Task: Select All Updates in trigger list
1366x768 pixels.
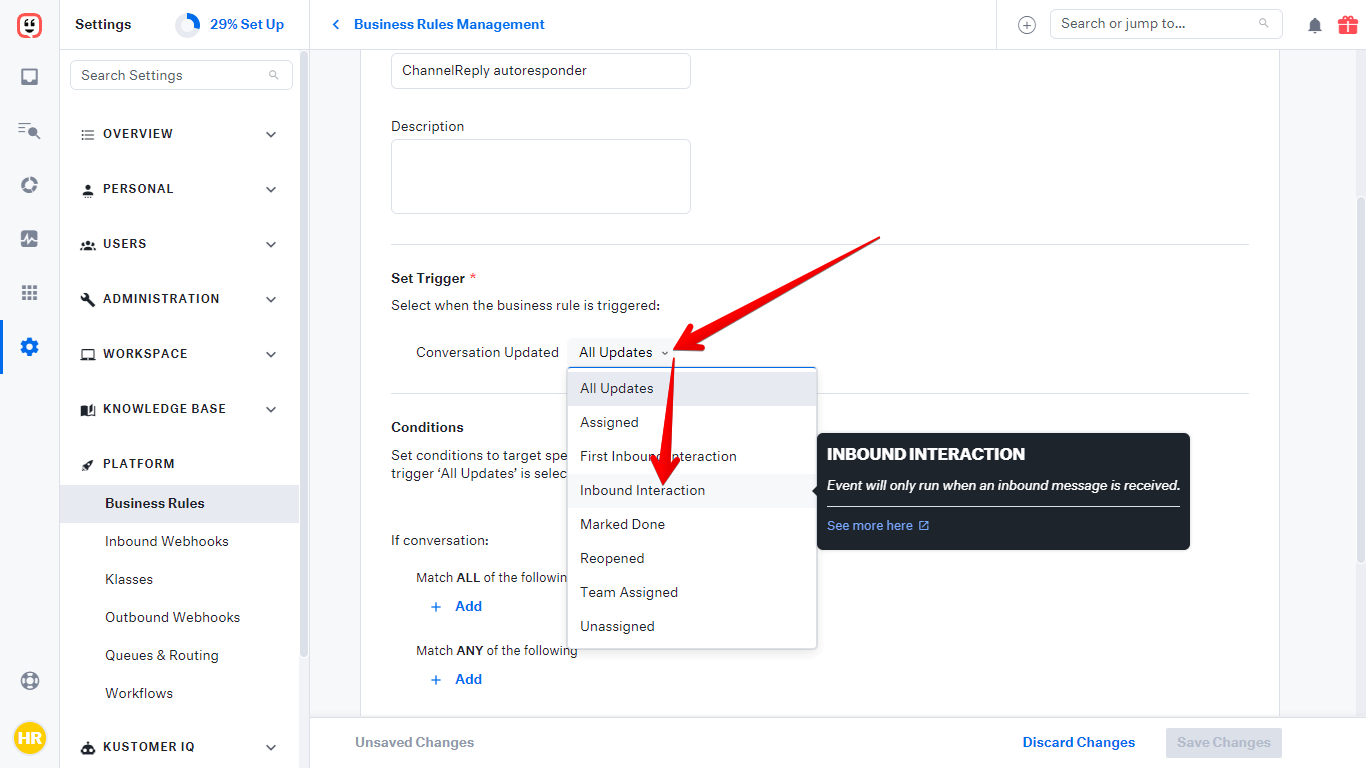Action: [x=692, y=388]
